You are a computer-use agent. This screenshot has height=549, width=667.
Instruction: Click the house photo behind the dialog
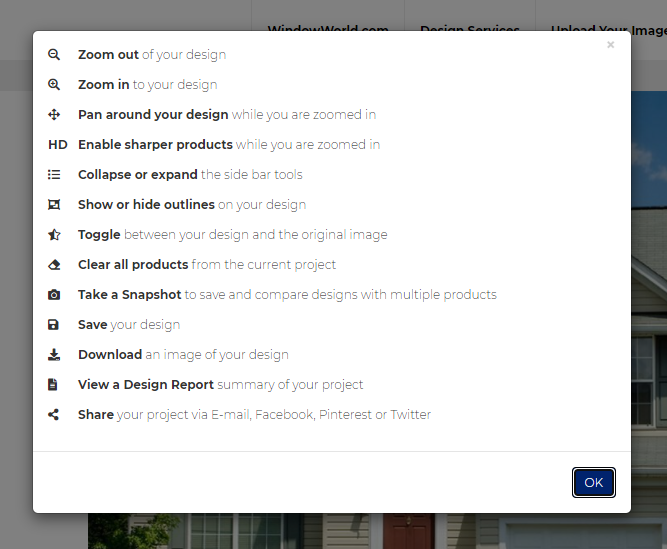pos(649,298)
